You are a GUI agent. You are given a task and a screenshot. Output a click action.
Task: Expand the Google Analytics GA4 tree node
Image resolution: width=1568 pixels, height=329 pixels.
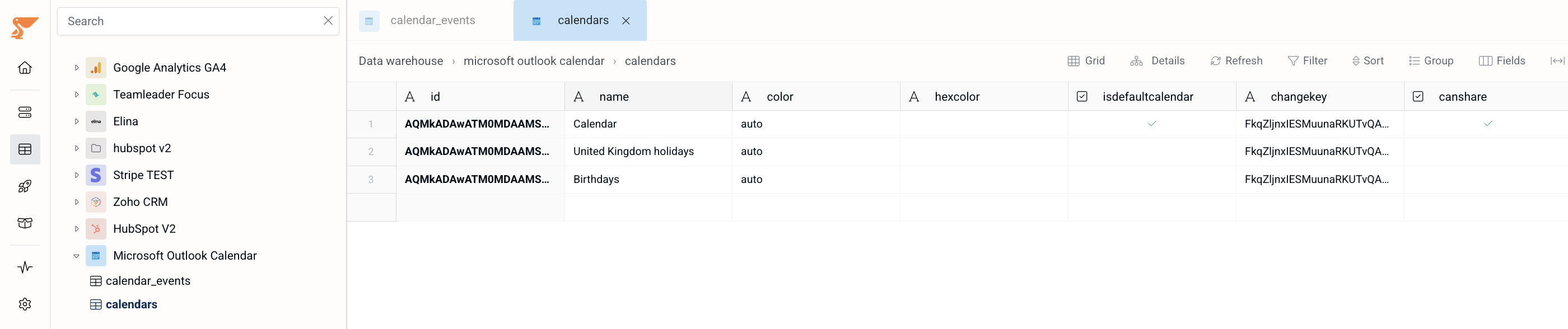77,68
